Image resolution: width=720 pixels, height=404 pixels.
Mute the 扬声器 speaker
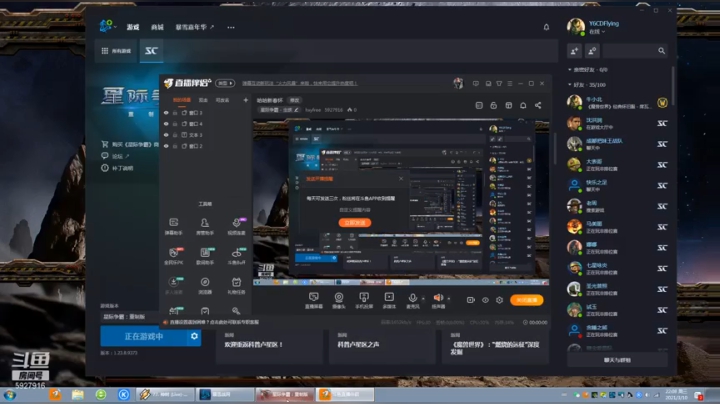(x=438, y=300)
